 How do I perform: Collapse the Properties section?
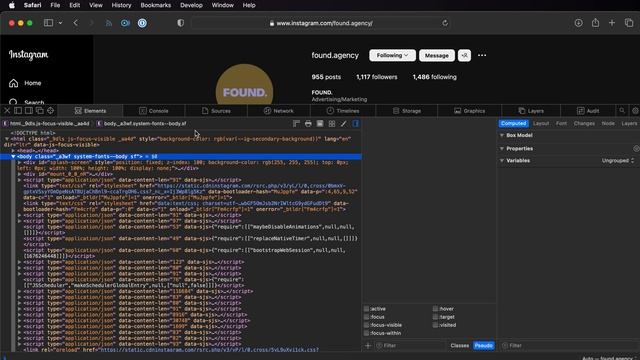502,149
